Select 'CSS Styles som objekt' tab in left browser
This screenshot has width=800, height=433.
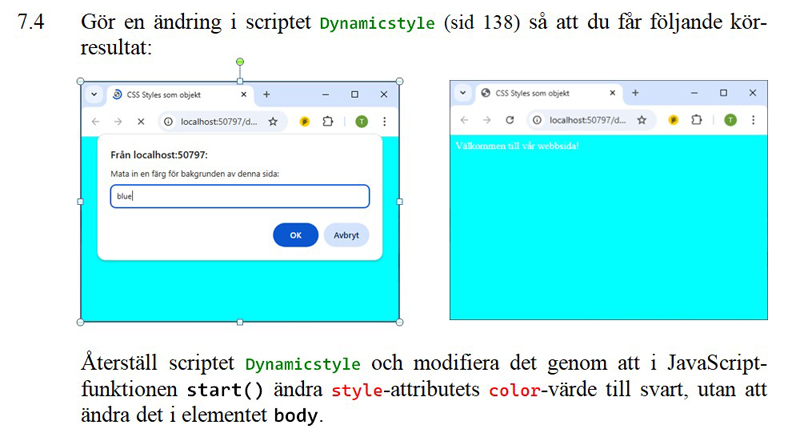click(x=170, y=95)
